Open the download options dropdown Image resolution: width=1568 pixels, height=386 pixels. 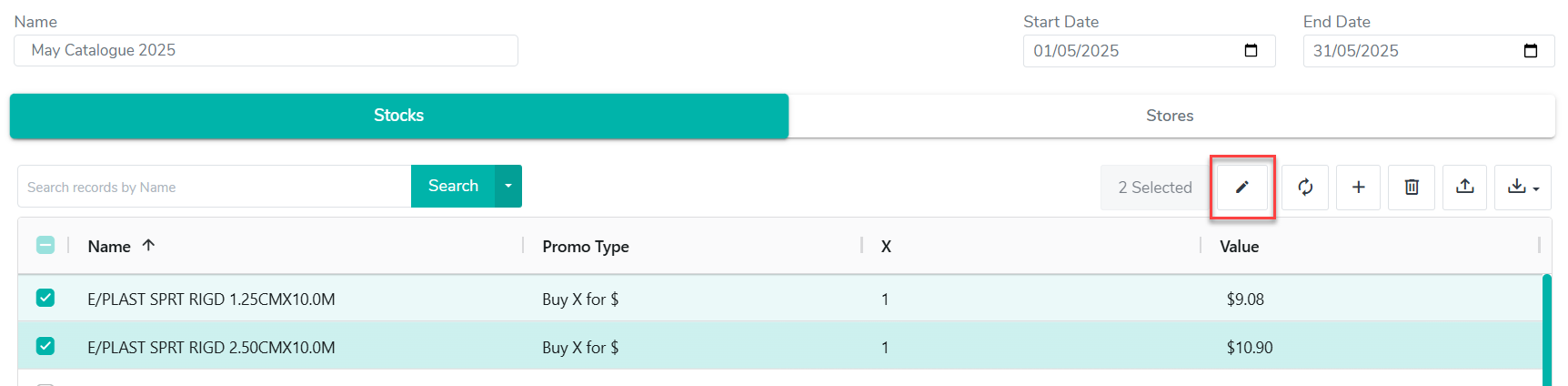coord(1523,187)
